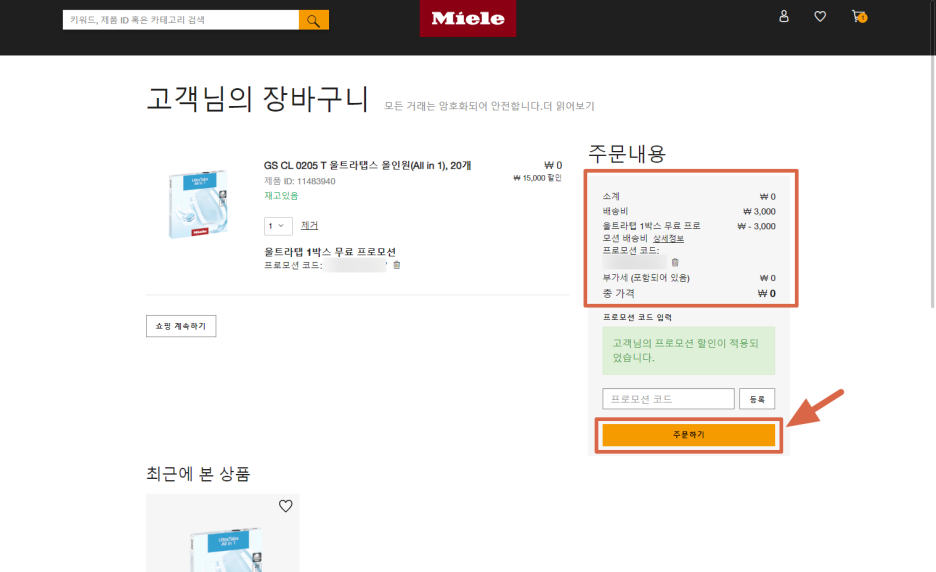The height and width of the screenshot is (572, 936).
Task: Select the 최근에 본 상품 heading
Action: click(198, 474)
